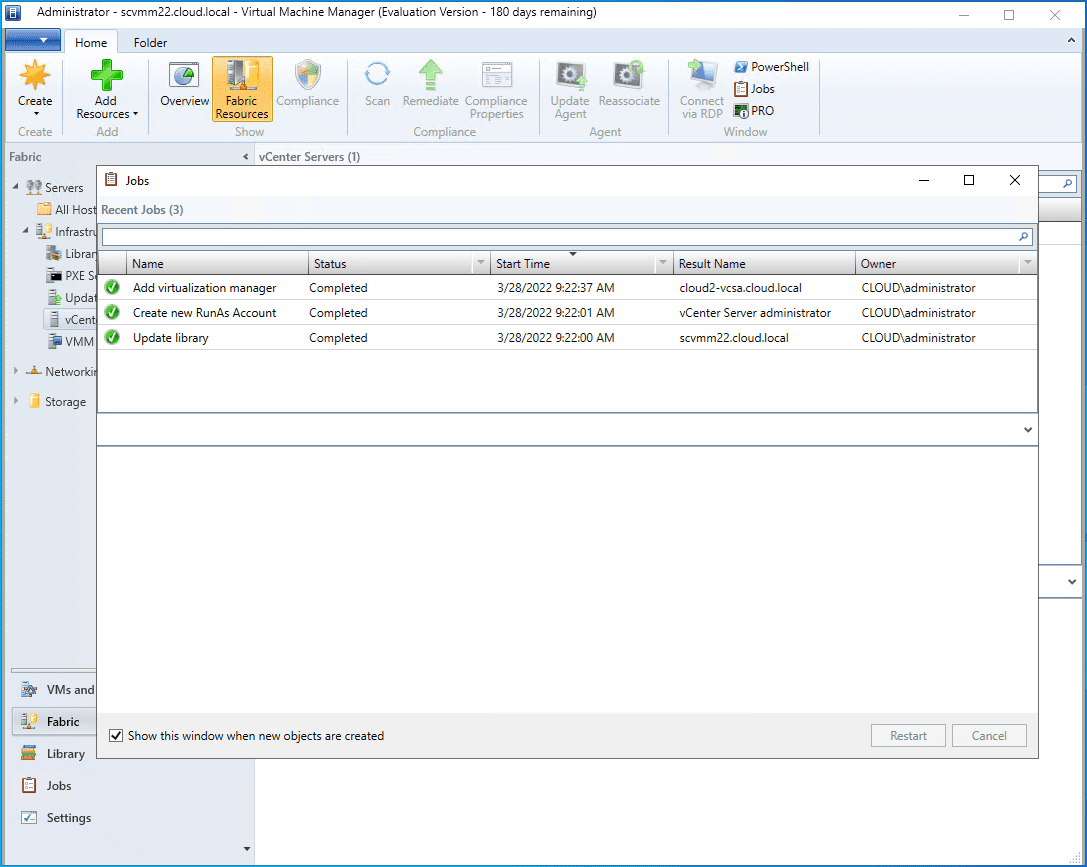The height and width of the screenshot is (867, 1087).
Task: Select the VMM tree item under Infrastructure
Action: pyautogui.click(x=71, y=342)
